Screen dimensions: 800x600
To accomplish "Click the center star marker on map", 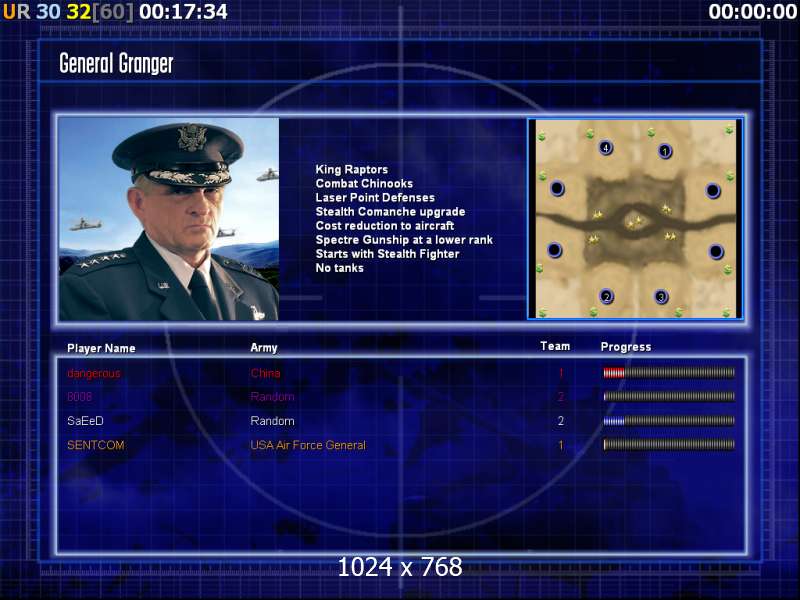I will (x=635, y=222).
